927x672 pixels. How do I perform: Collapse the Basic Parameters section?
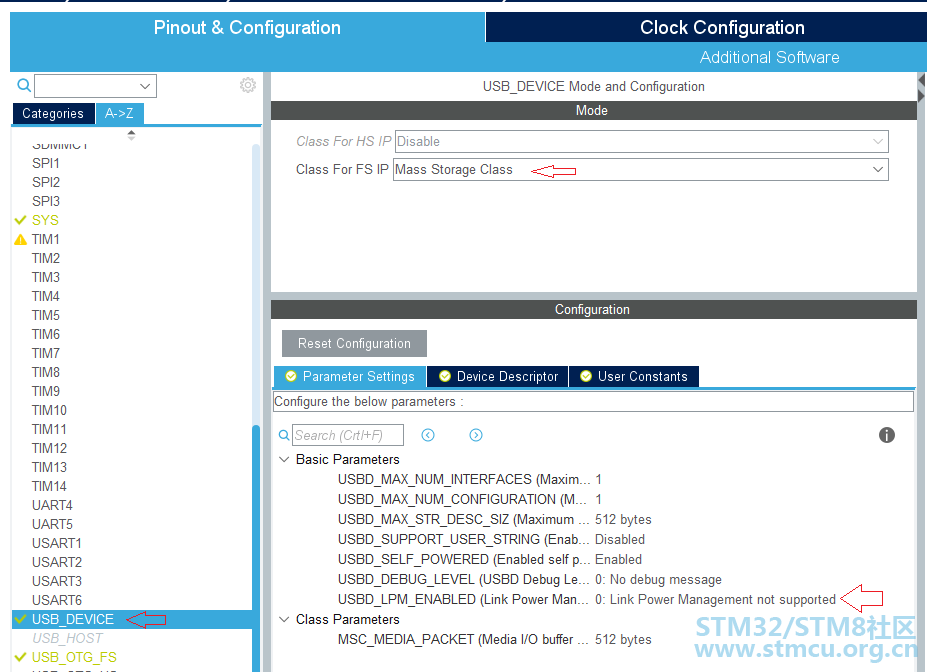(284, 459)
